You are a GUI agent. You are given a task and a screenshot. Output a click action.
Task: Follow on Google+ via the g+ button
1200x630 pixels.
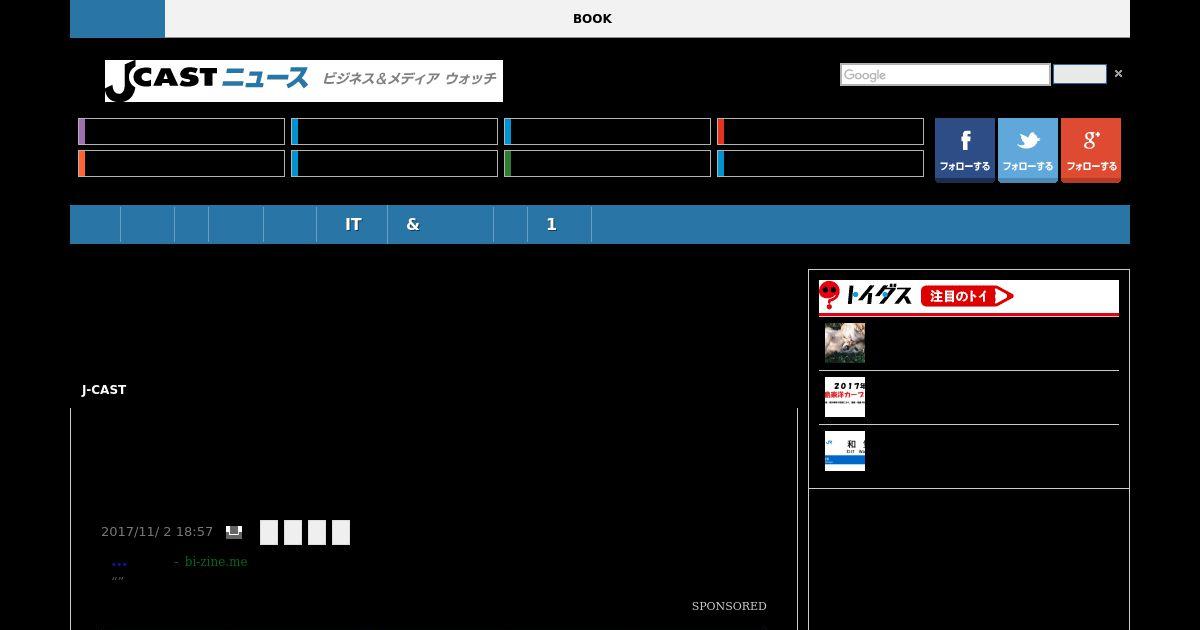1091,150
